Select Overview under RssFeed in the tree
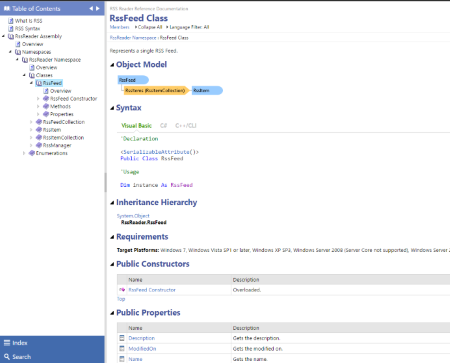 [x=61, y=91]
